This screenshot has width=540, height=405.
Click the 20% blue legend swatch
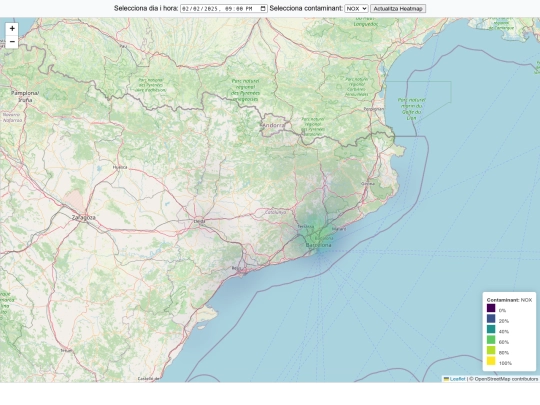click(x=491, y=319)
